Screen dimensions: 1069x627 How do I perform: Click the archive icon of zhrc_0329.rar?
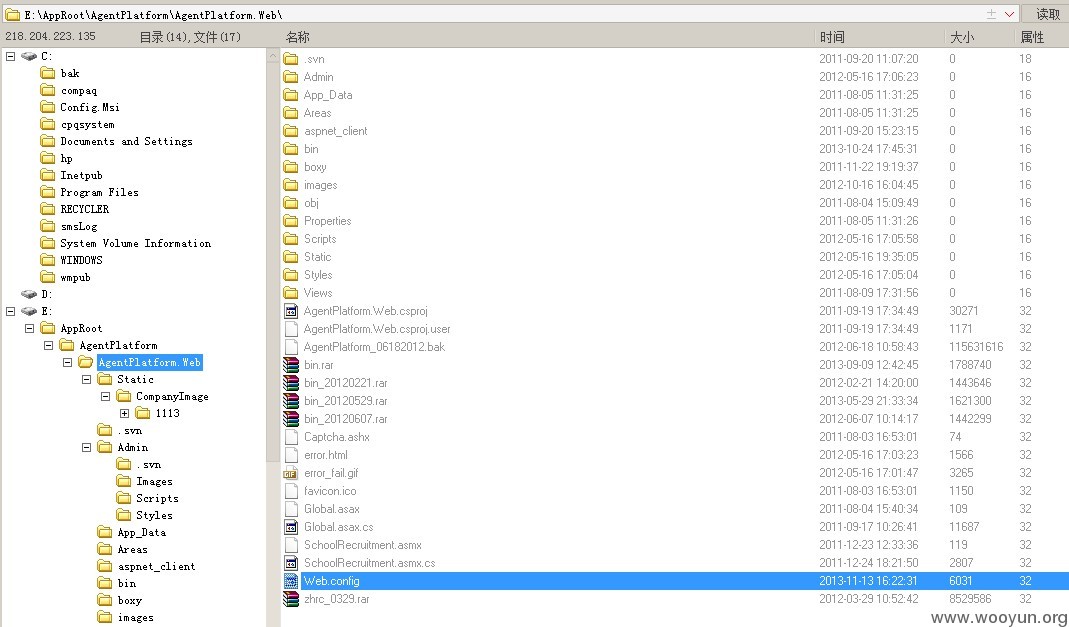[291, 599]
